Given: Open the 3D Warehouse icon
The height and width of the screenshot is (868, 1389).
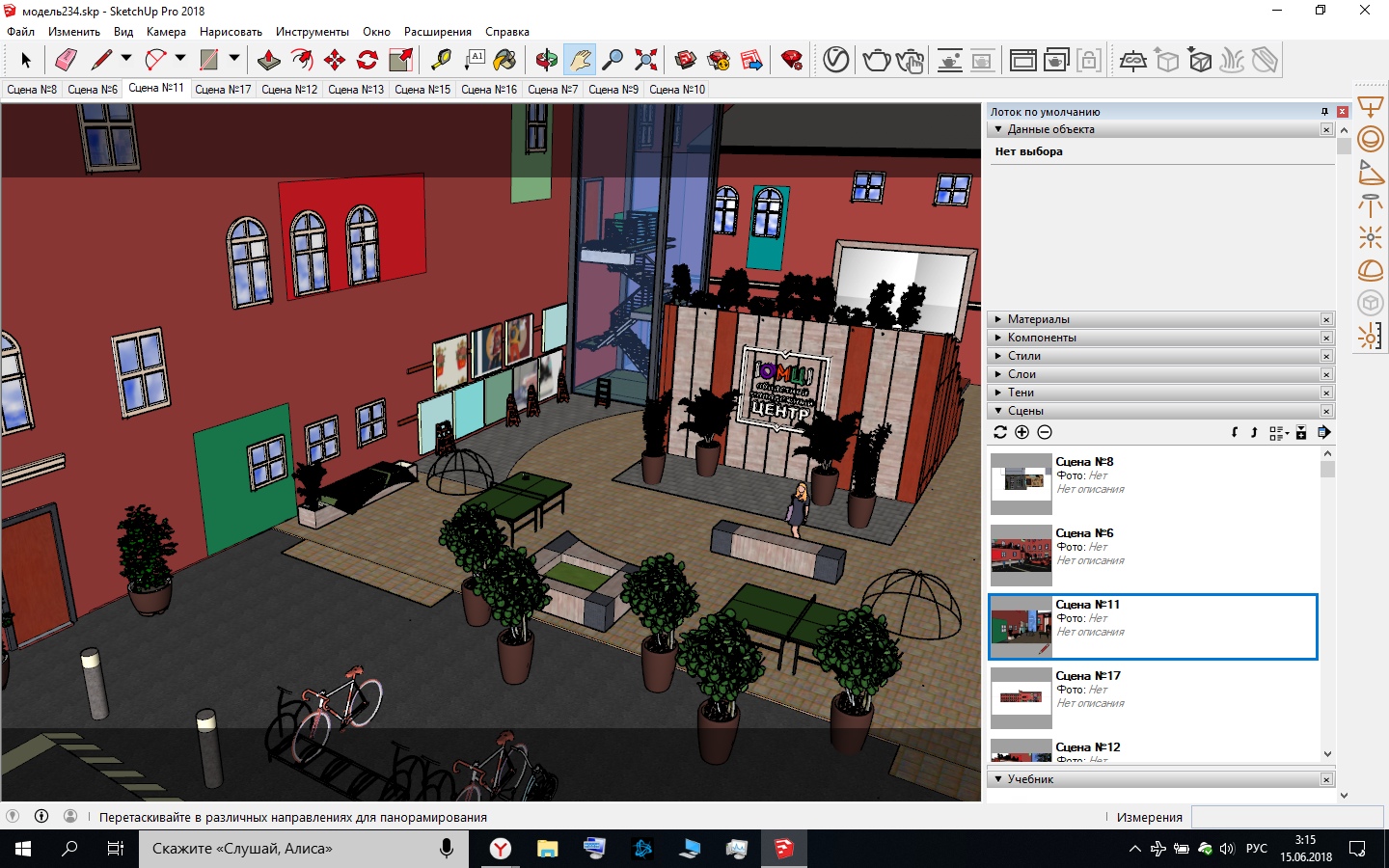Looking at the screenshot, I should point(686,60).
